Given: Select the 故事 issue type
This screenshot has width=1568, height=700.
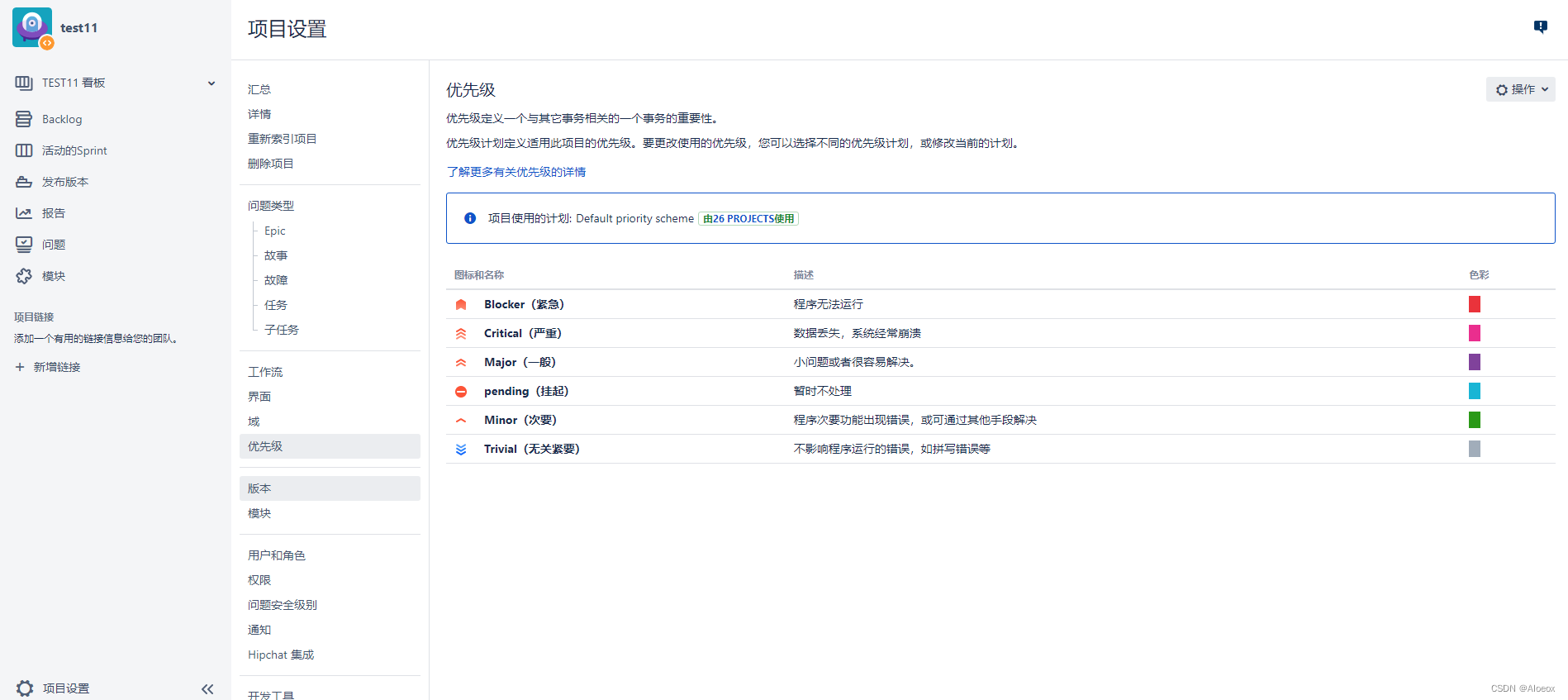Looking at the screenshot, I should pos(276,255).
